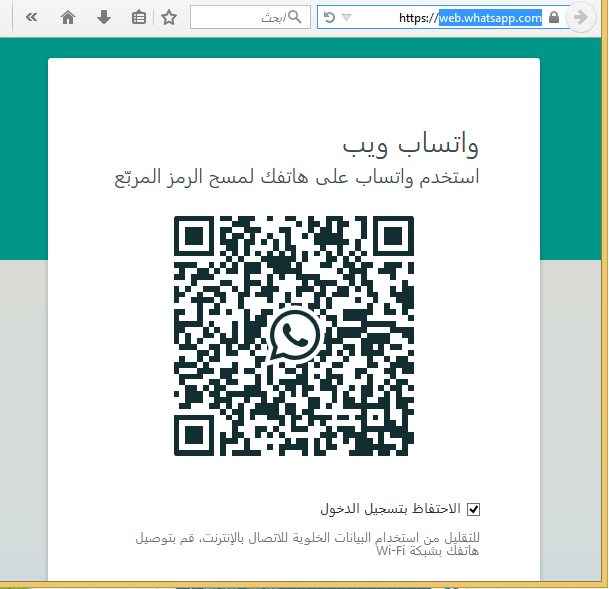Uncheck the الاحتفاظ بتسجيل الدخول checkbox
The width and height of the screenshot is (609, 589).
pos(473,509)
